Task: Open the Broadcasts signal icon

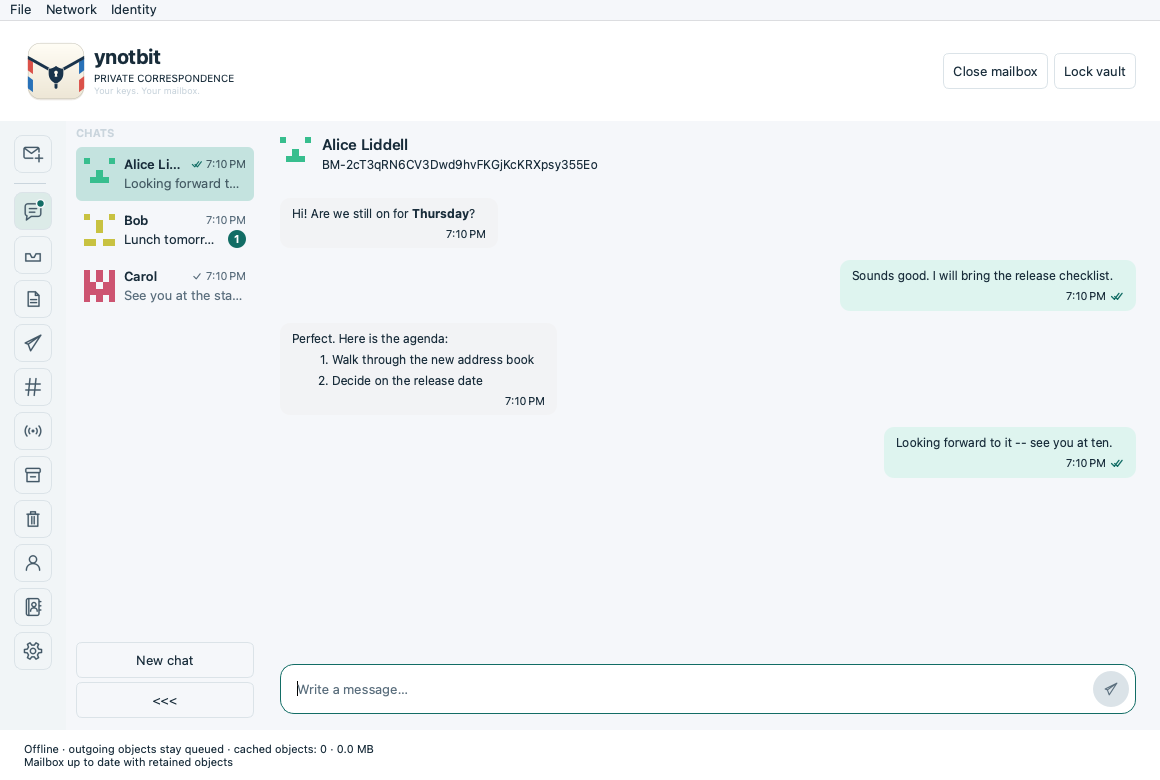Action: point(33,431)
